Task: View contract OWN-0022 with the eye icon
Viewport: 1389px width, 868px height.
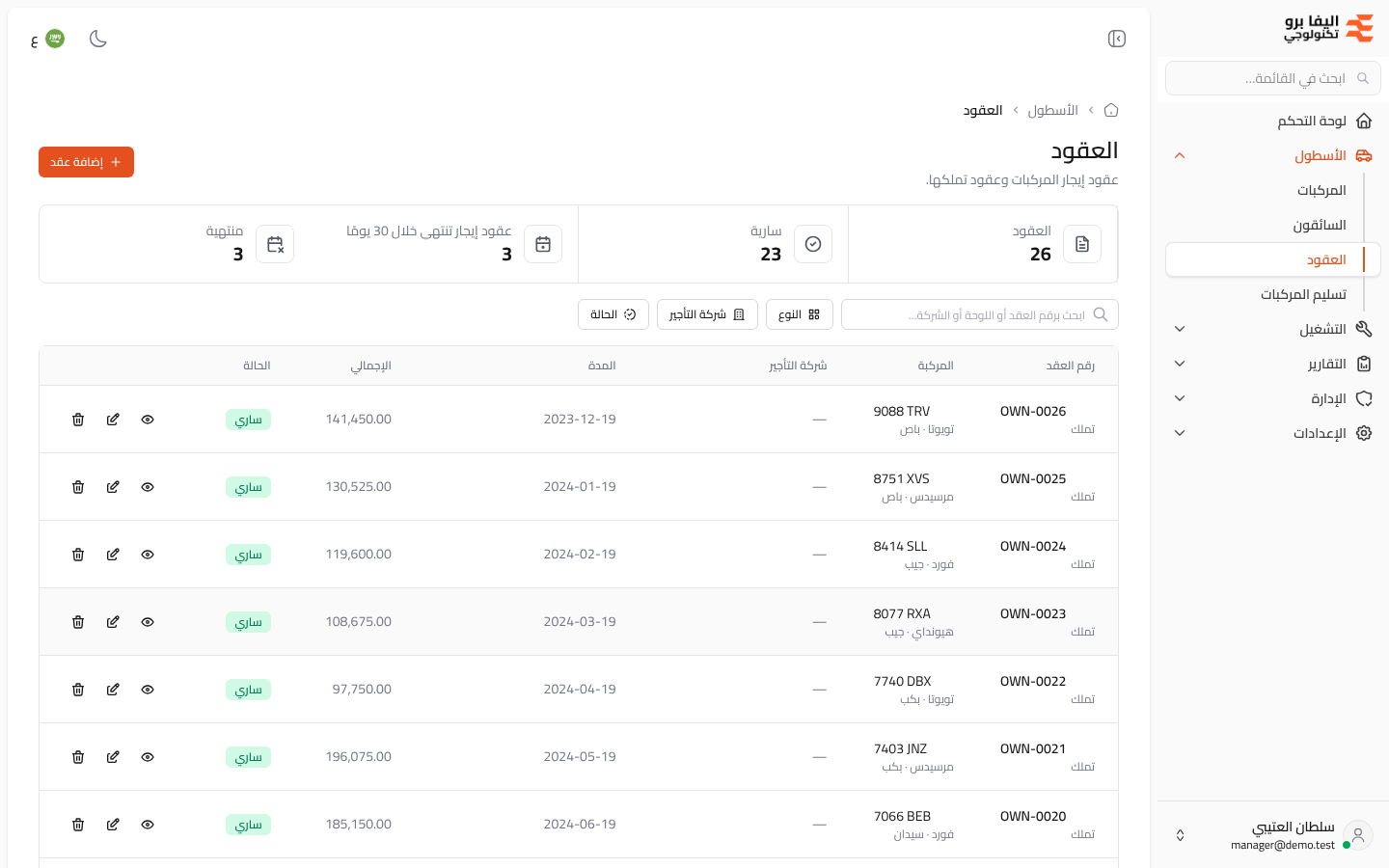Action: click(x=148, y=690)
